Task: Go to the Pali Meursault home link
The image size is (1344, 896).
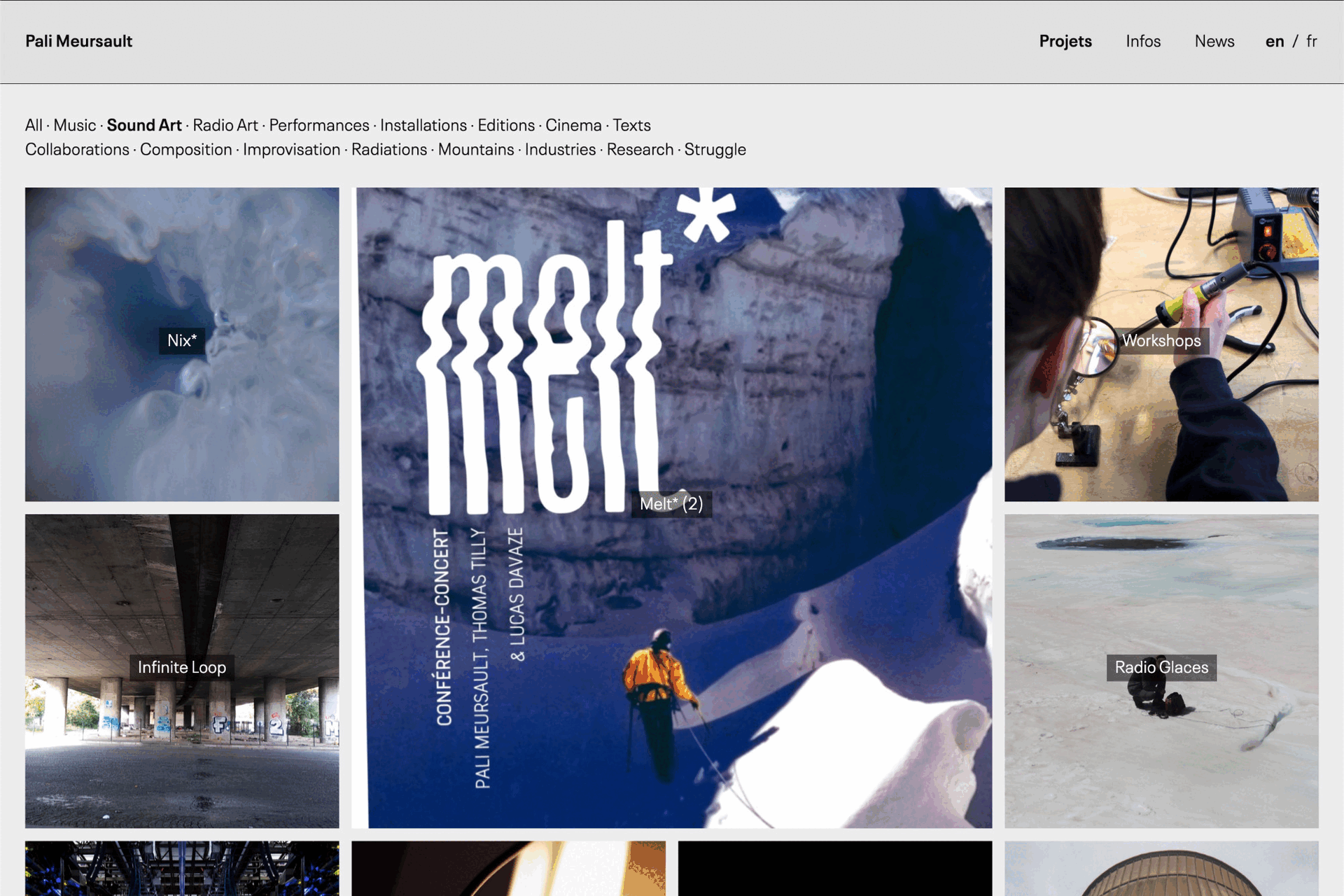Action: click(x=78, y=41)
